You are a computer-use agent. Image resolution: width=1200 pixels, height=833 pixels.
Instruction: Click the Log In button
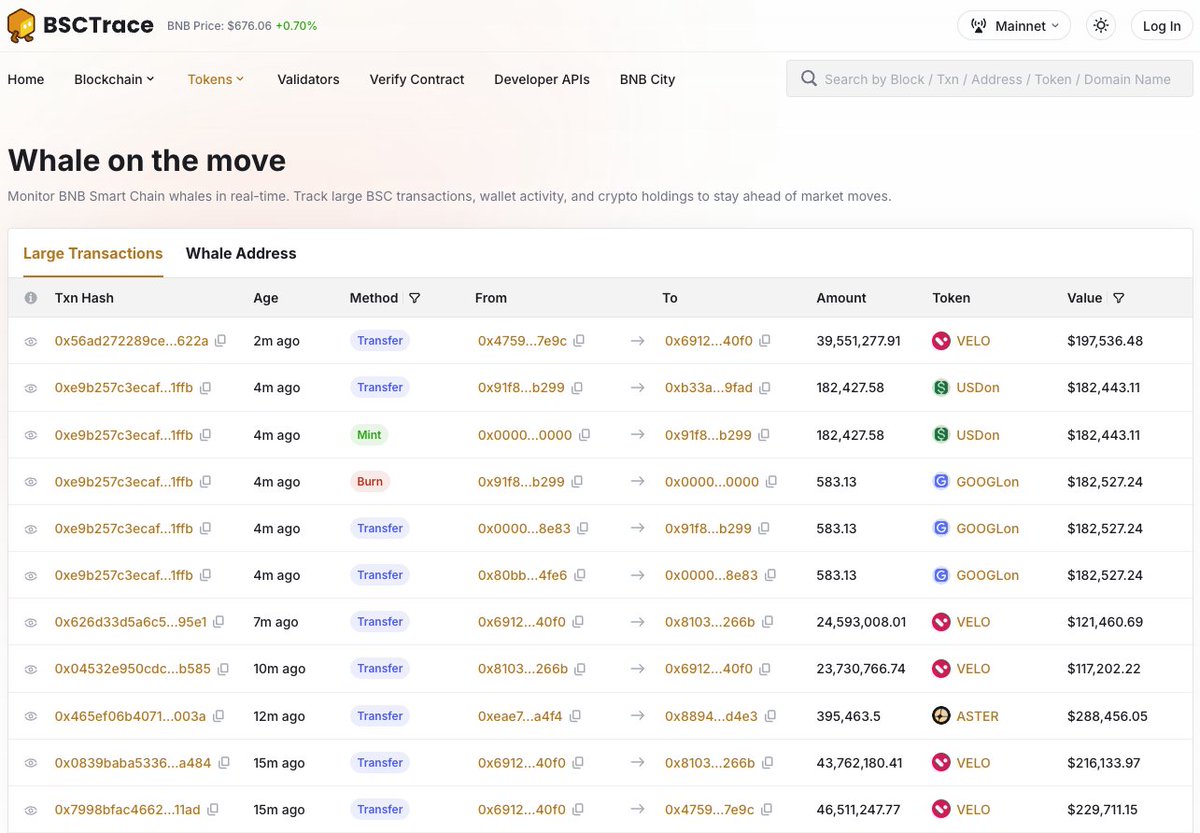[1162, 26]
